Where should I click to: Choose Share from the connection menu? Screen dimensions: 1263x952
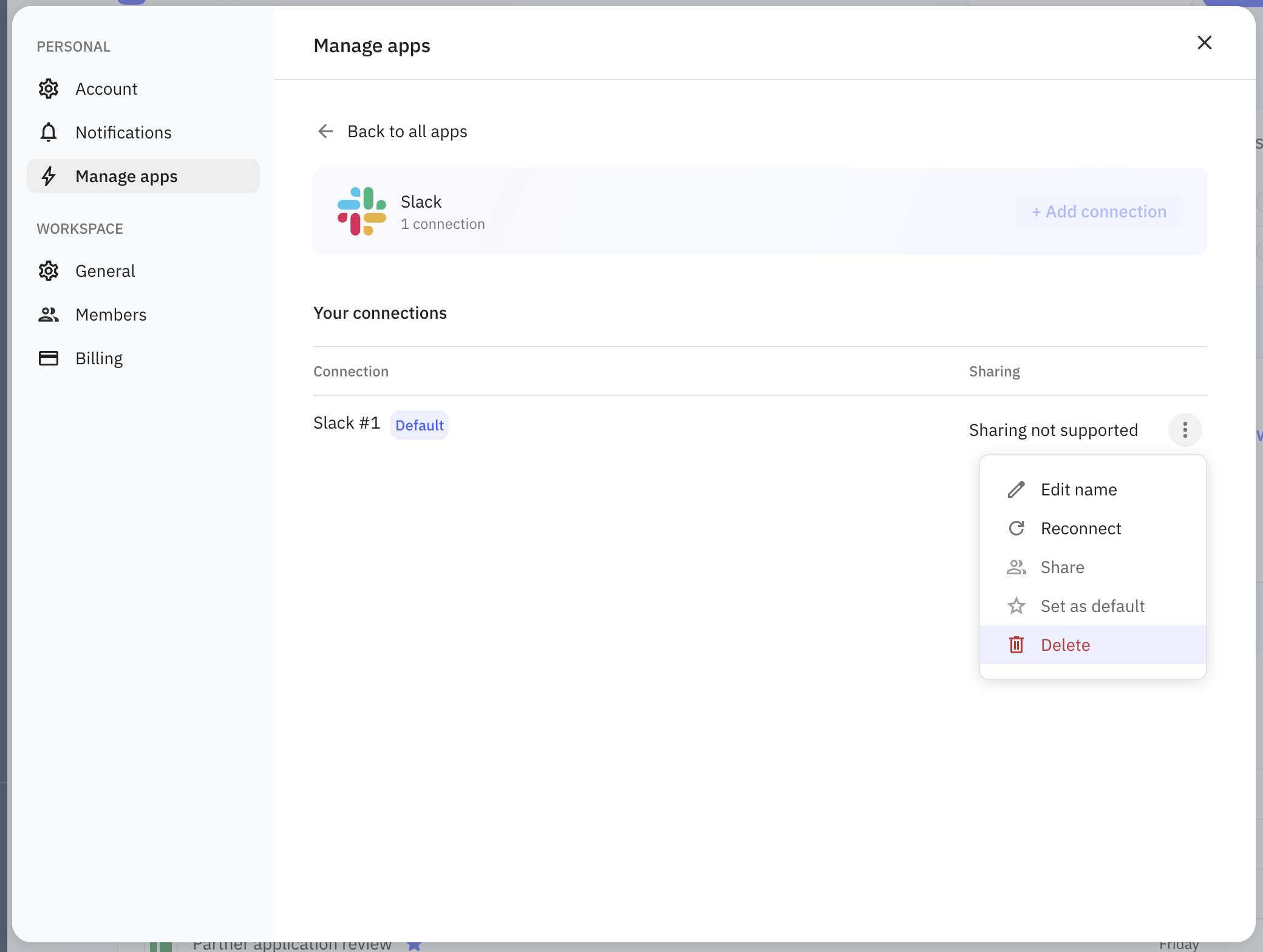1062,567
